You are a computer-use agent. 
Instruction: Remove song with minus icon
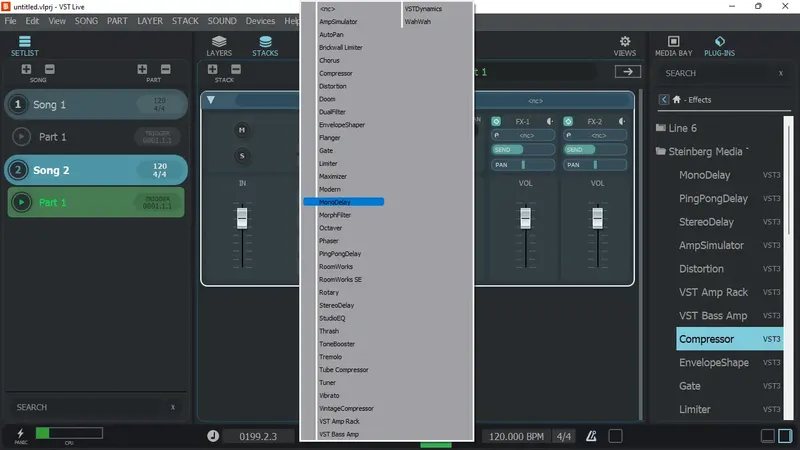point(49,69)
